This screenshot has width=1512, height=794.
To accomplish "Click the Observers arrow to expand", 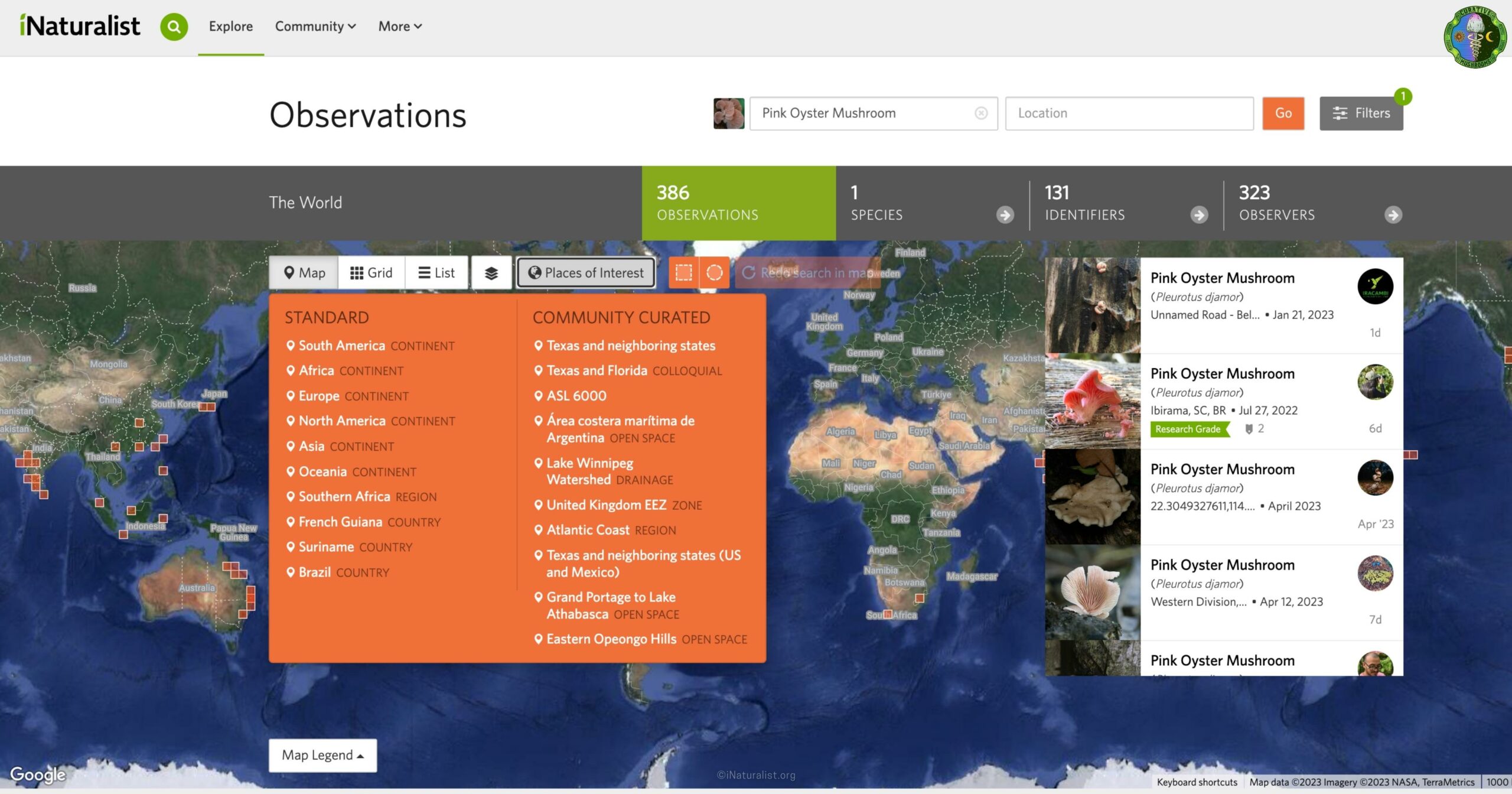I will 1393,214.
